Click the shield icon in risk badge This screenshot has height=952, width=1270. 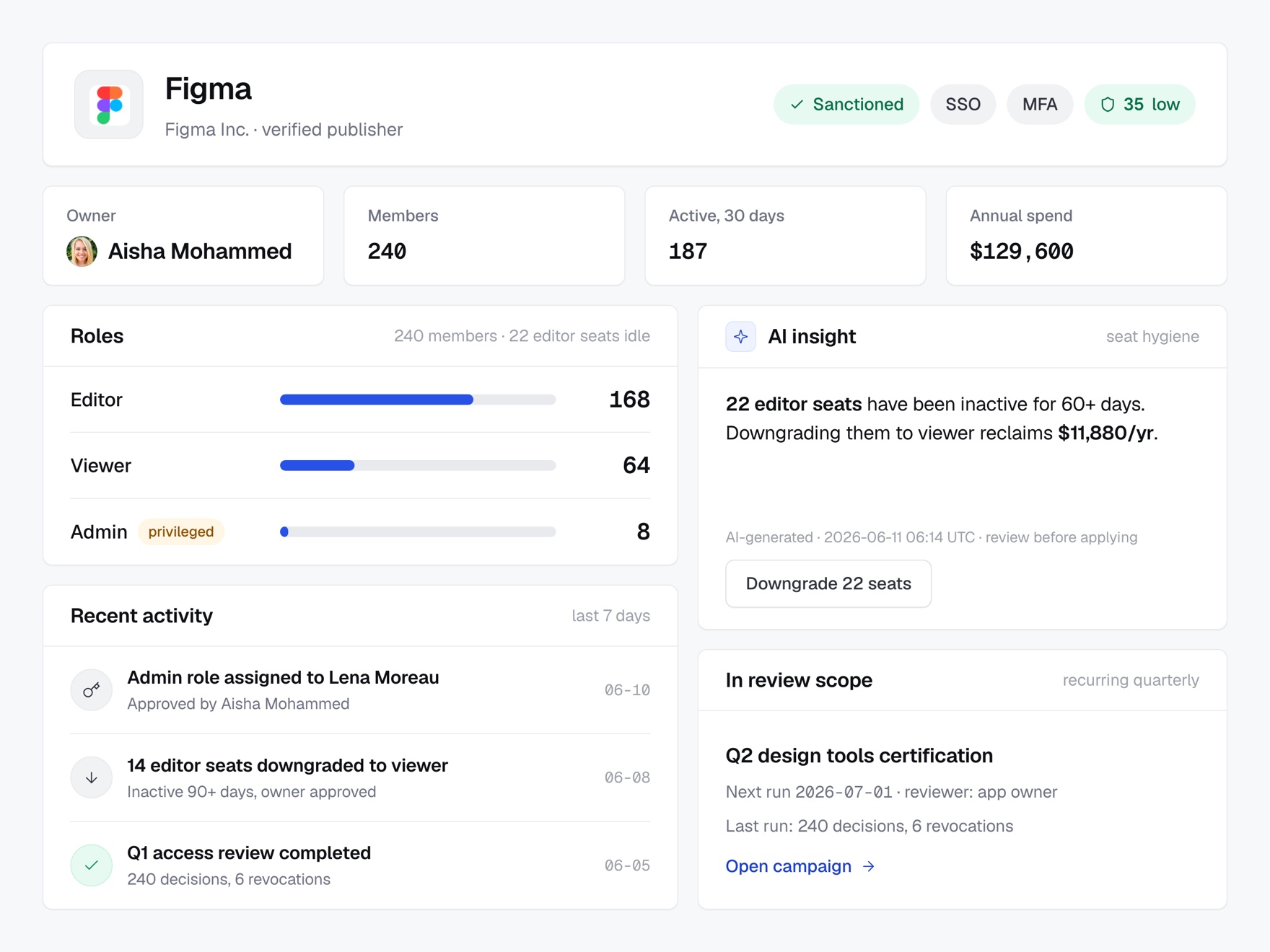click(1108, 105)
